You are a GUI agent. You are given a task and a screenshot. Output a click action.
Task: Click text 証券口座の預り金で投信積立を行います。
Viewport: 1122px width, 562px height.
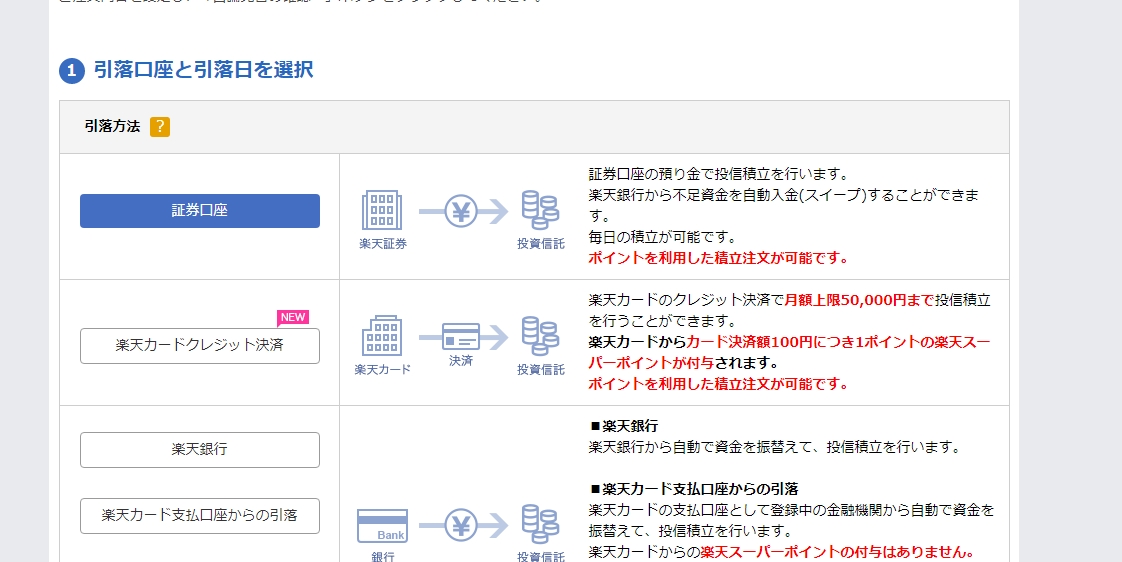(718, 174)
